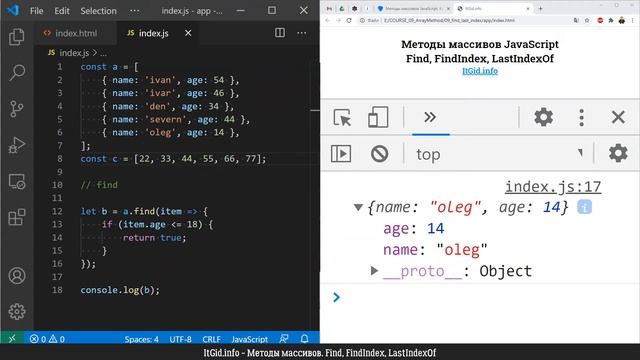
Task: Open console settings gear
Action: 618,153
